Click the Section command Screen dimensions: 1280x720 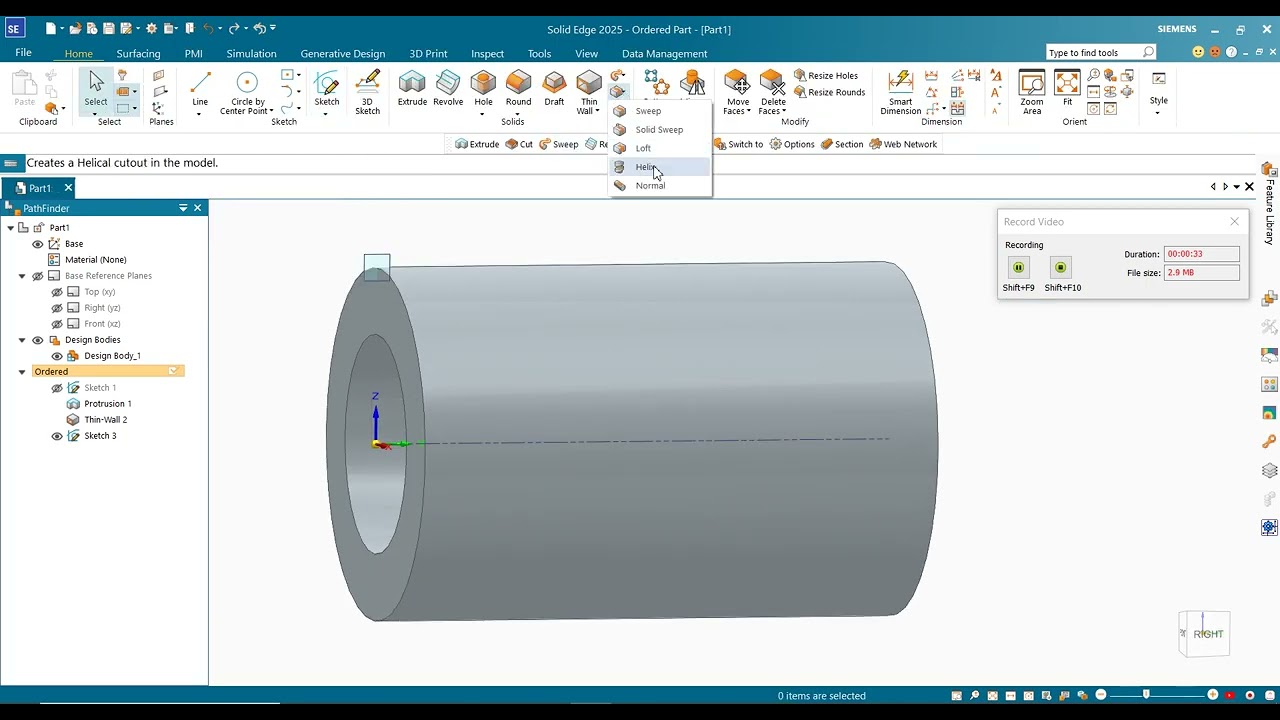842,144
